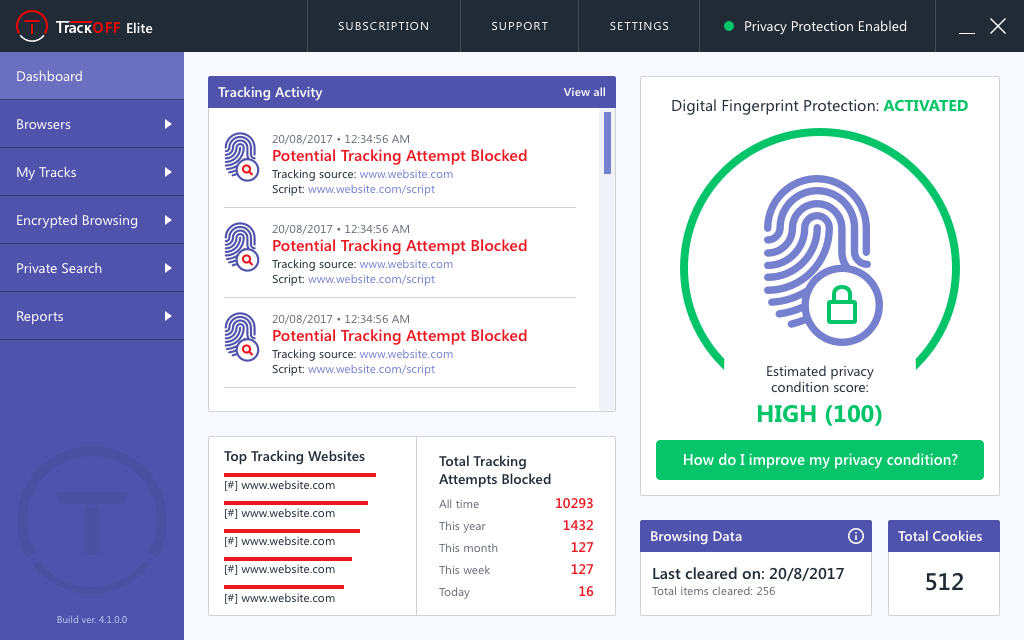Click the first tracking attempt fingerprint icon

(x=241, y=156)
